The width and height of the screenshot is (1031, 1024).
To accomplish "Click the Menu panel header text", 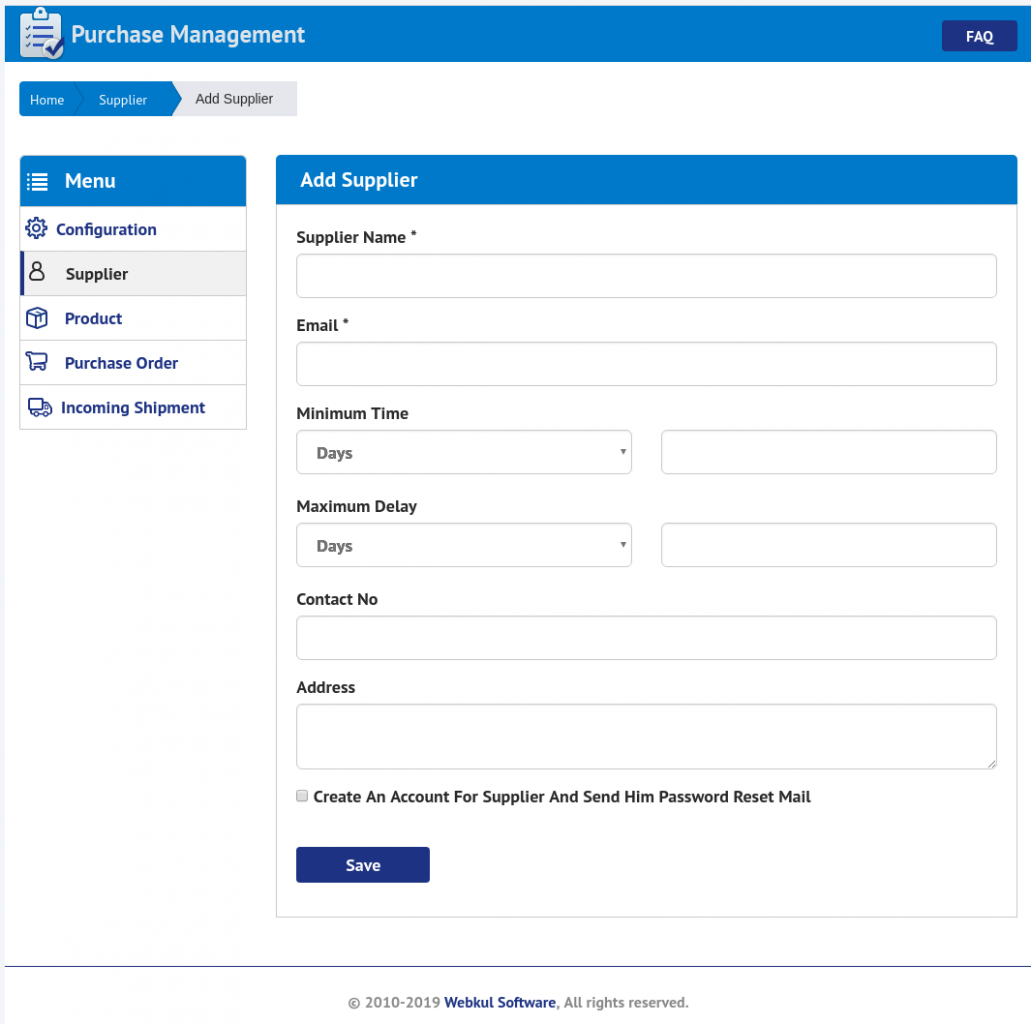I will tap(90, 181).
